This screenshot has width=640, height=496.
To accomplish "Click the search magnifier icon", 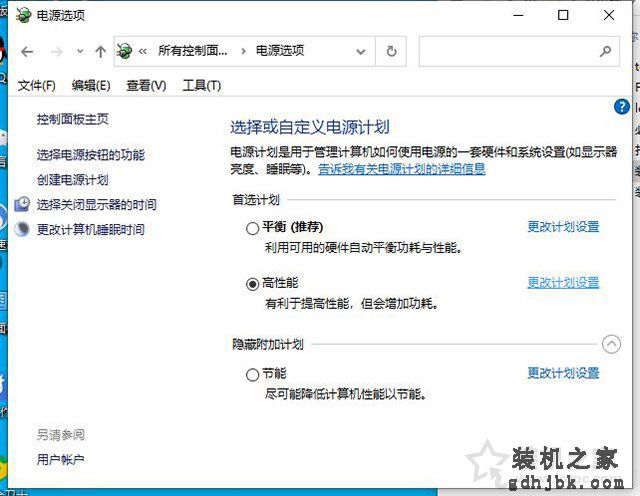I will (605, 51).
